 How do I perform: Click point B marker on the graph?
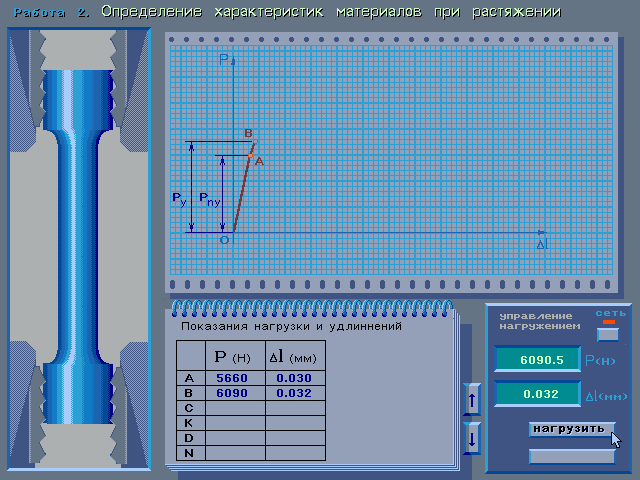[x=255, y=142]
